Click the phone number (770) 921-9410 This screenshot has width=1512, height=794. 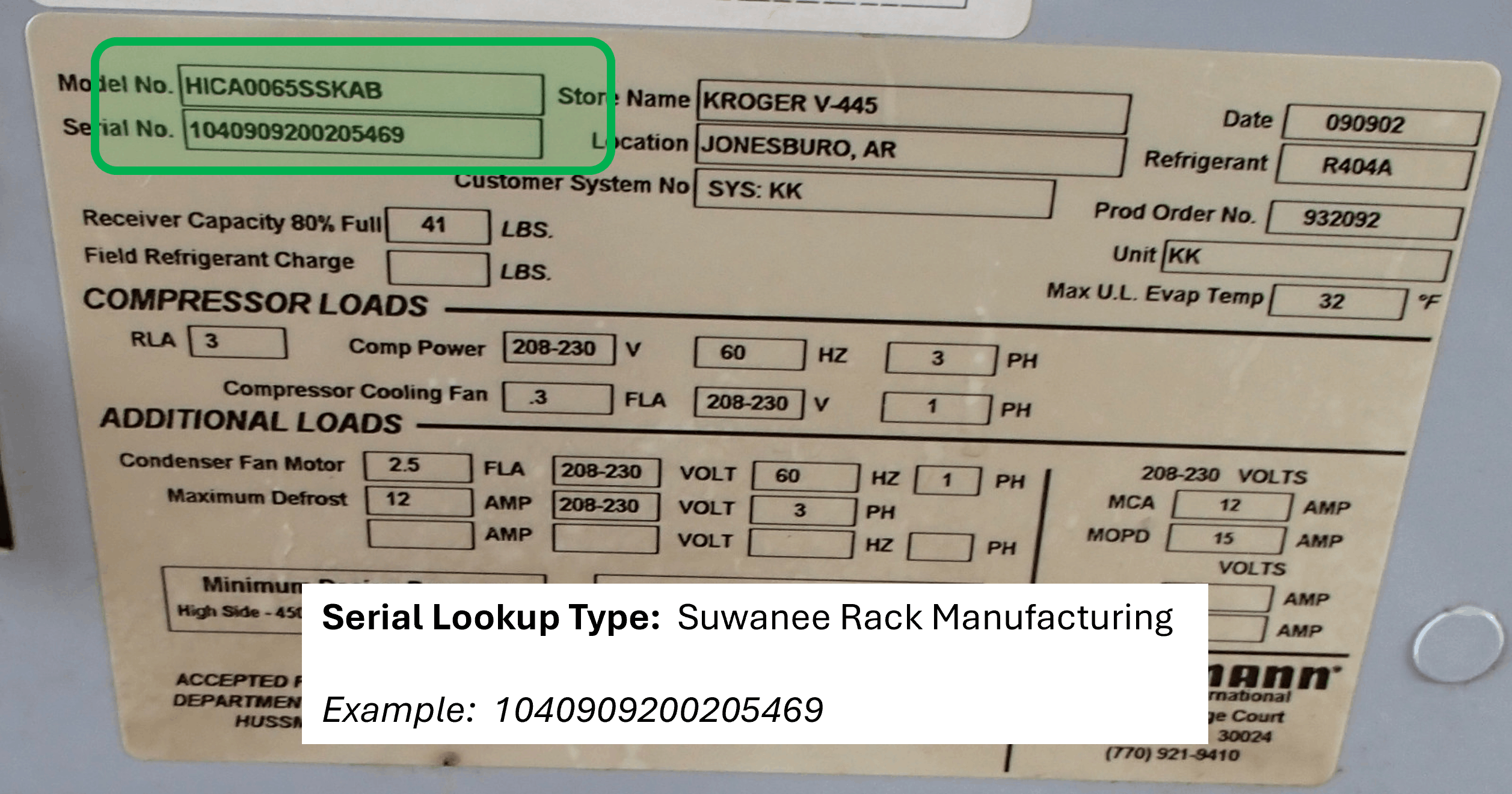[1172, 753]
